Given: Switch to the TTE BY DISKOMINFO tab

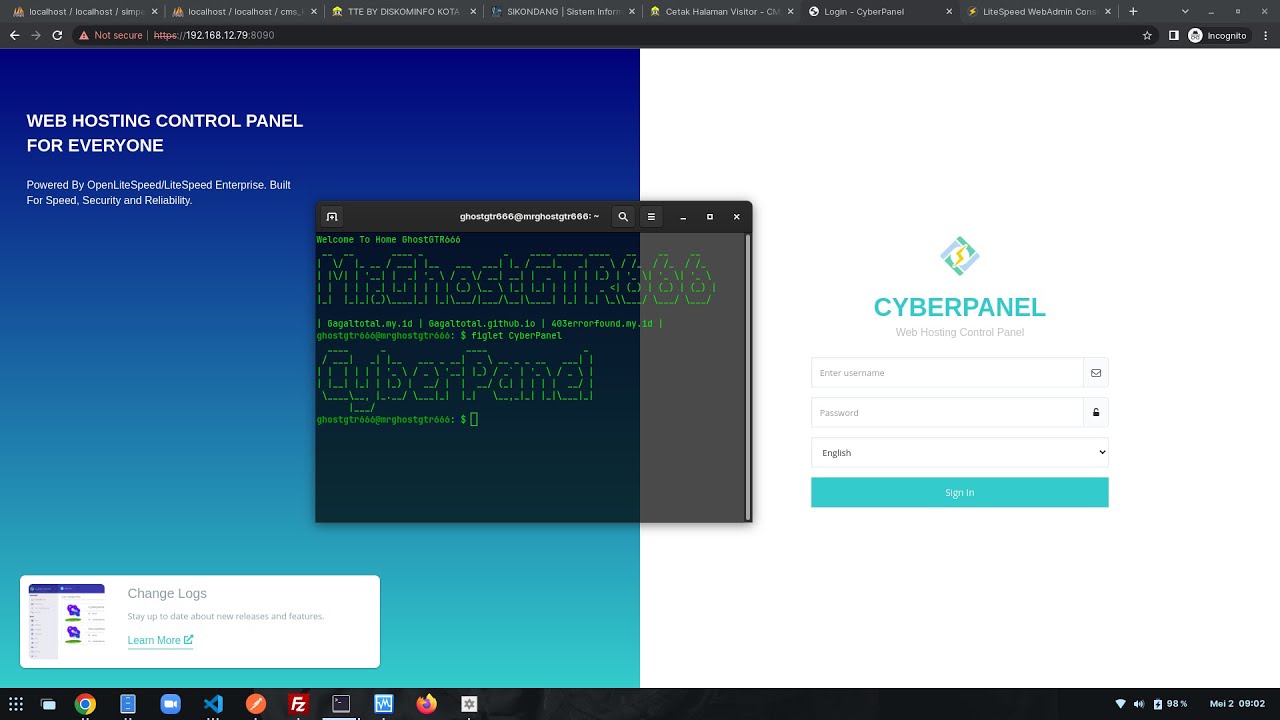Looking at the screenshot, I should pos(403,12).
